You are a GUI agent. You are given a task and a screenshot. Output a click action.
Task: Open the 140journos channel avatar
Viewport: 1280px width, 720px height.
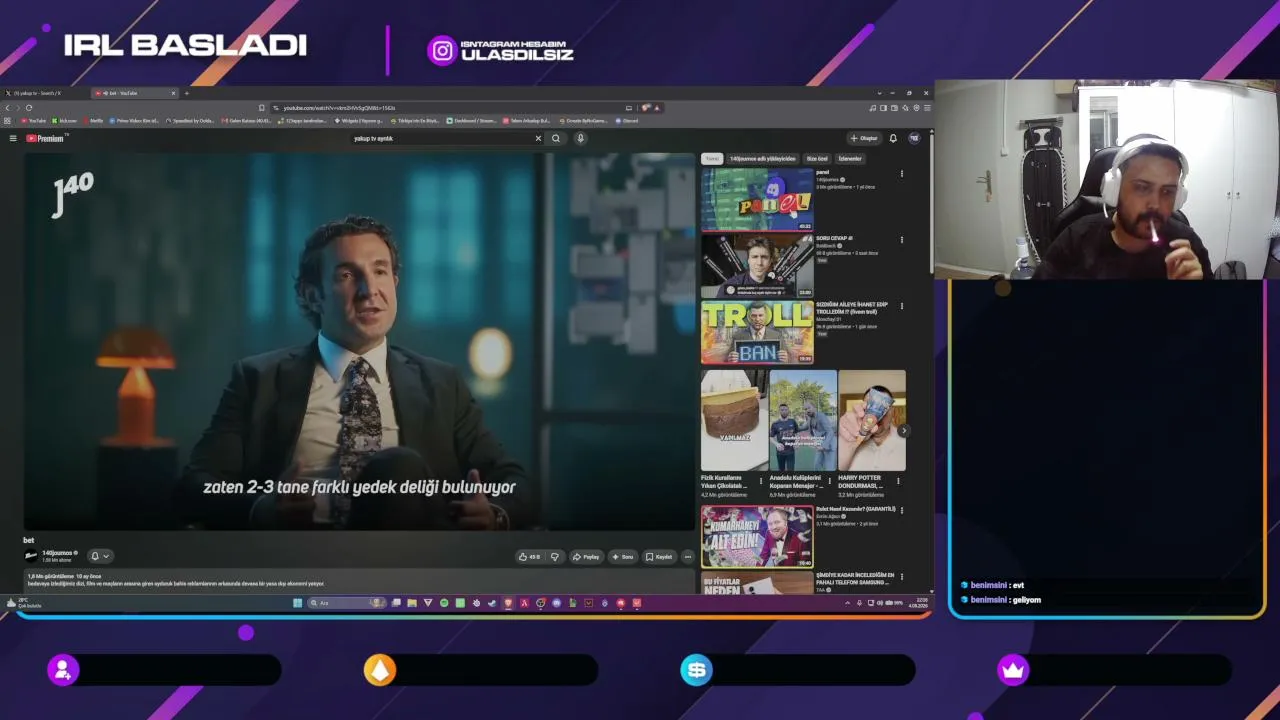(31, 556)
